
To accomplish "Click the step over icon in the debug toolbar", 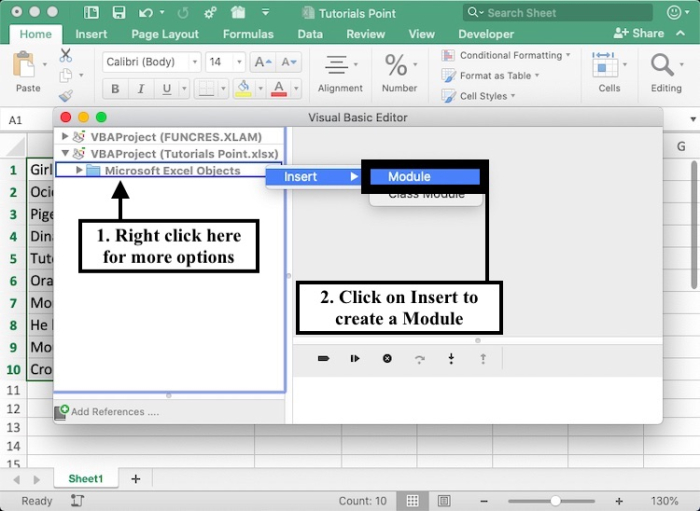I will [419, 359].
